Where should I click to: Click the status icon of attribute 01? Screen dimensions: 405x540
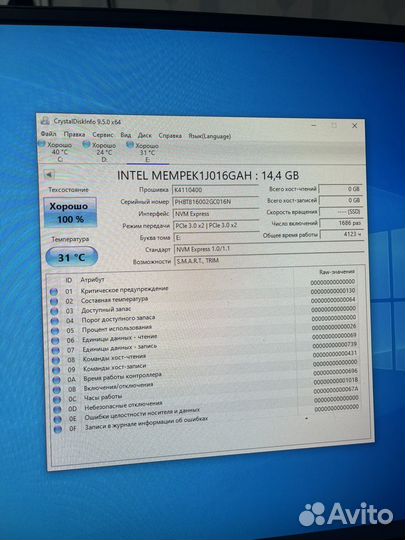(x=54, y=292)
